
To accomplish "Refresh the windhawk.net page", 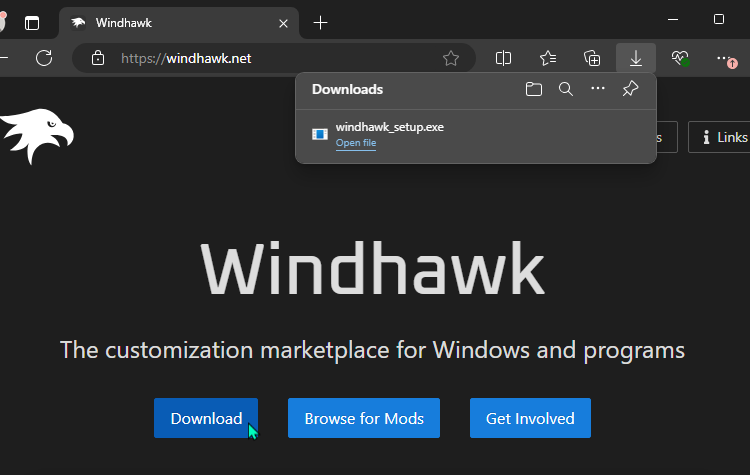I will point(44,58).
